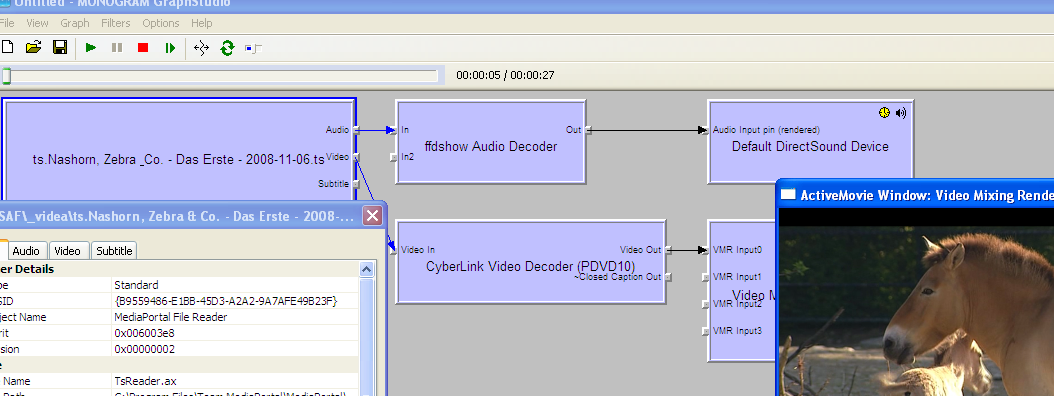Click the direct connect arrows toolbar icon
Viewport: 1054px width, 396px height.
pos(201,48)
